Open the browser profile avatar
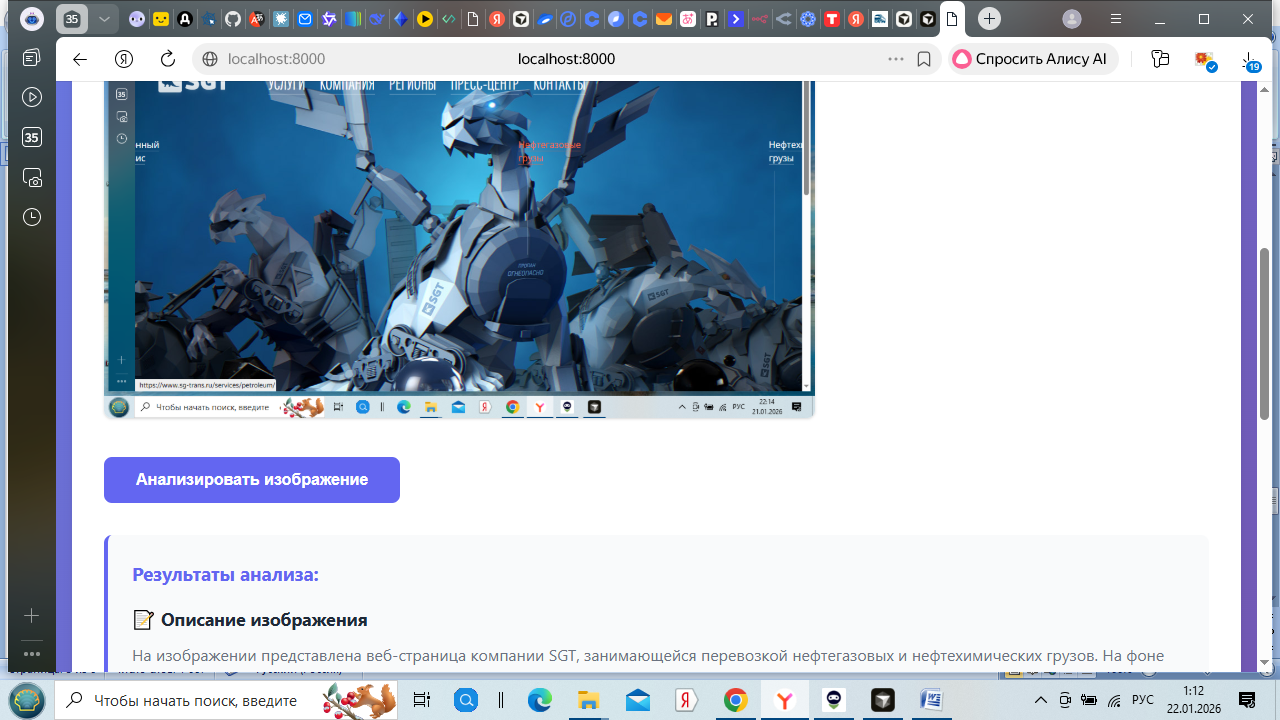 click(x=1072, y=19)
